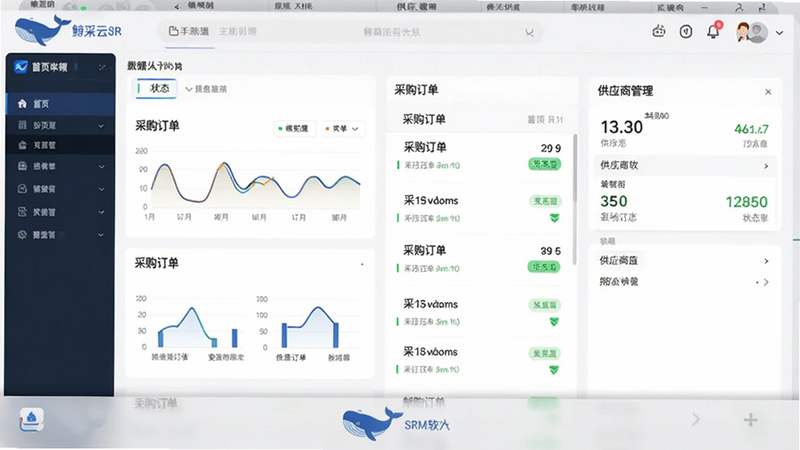800x450 pixels.
Task: Click the app icon at bottom-left bar
Action: (x=32, y=419)
